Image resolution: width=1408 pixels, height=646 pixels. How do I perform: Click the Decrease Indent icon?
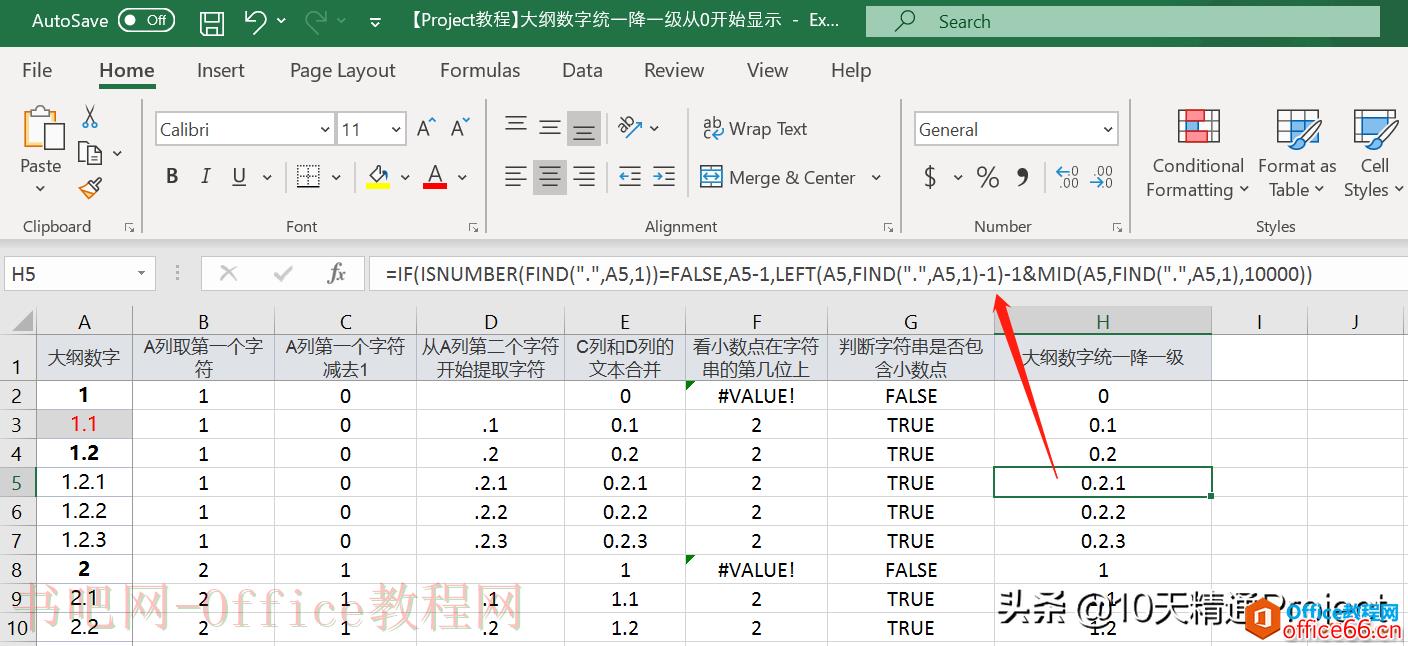[x=630, y=178]
